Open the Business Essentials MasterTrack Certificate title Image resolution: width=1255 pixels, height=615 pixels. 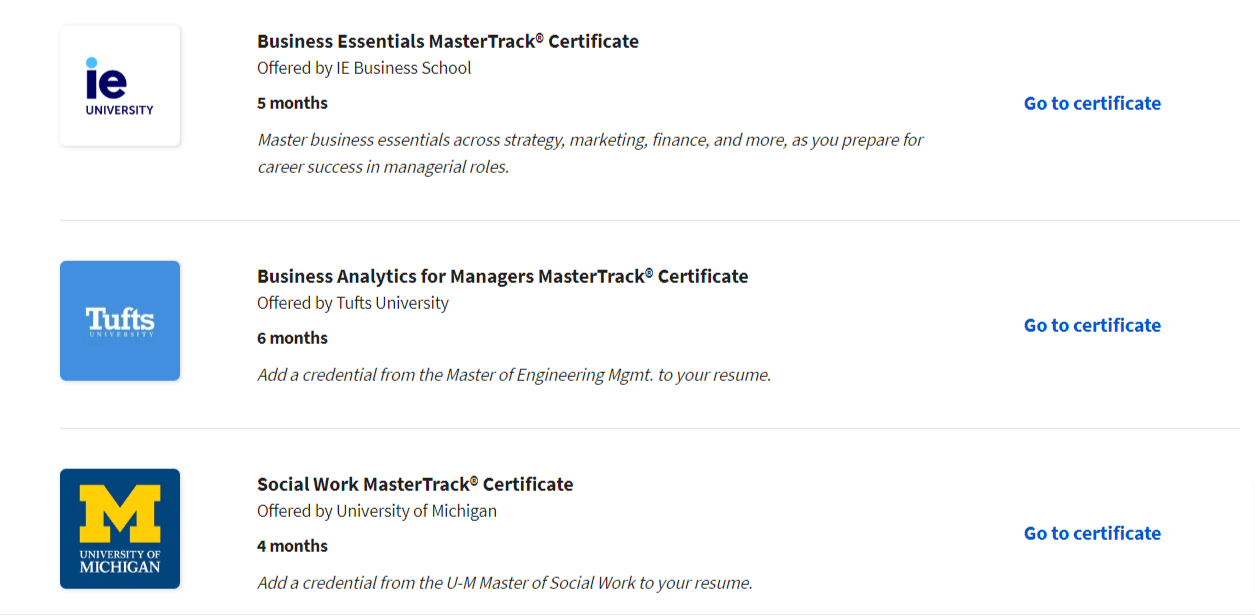click(x=447, y=41)
